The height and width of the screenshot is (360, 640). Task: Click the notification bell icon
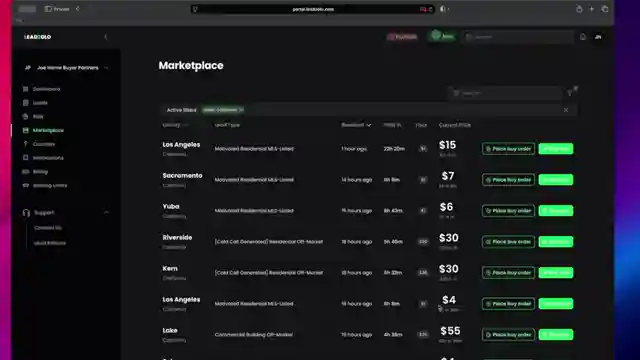click(583, 37)
